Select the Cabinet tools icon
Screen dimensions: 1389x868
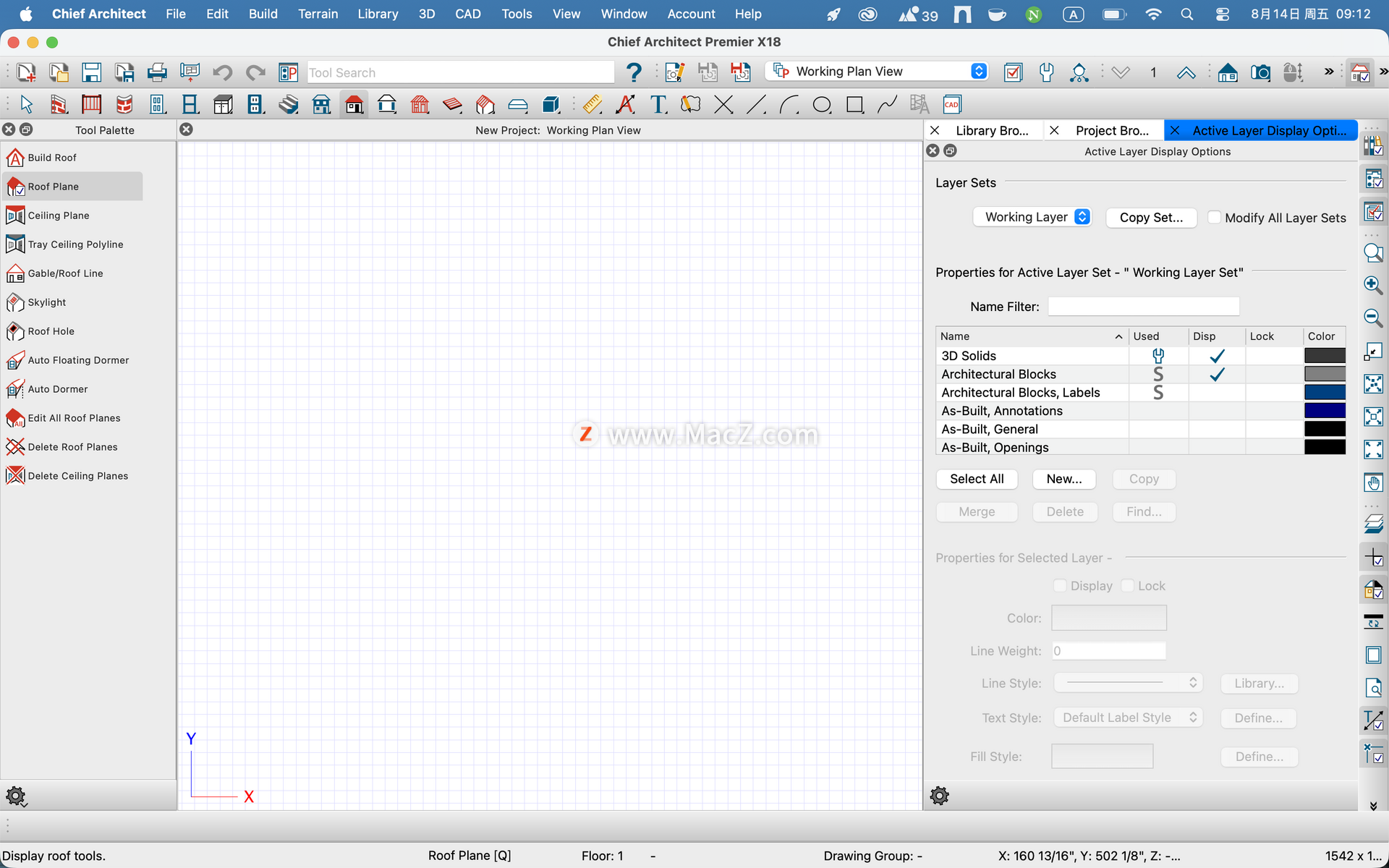point(223,105)
